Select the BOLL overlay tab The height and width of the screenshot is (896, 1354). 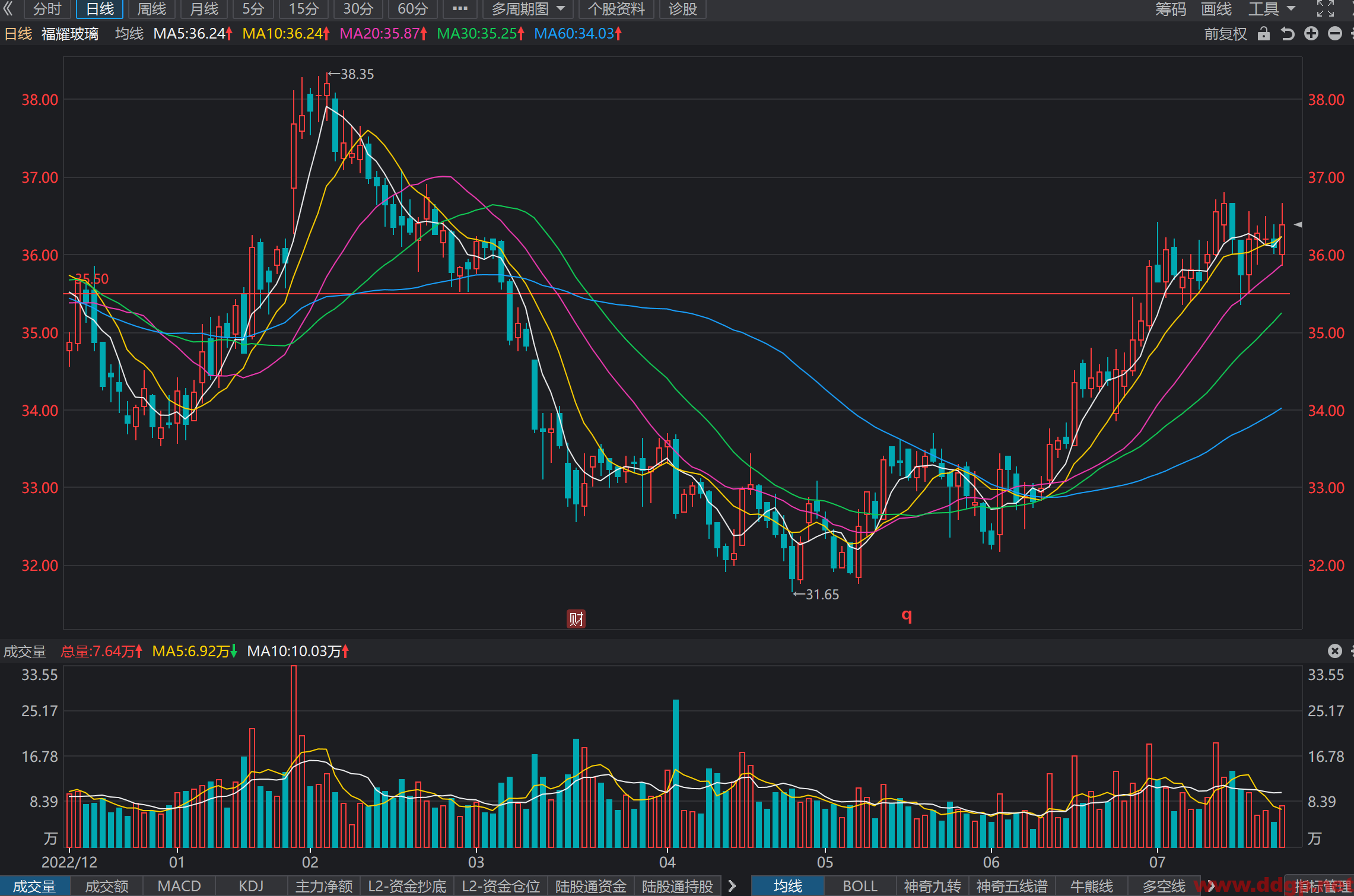click(860, 886)
